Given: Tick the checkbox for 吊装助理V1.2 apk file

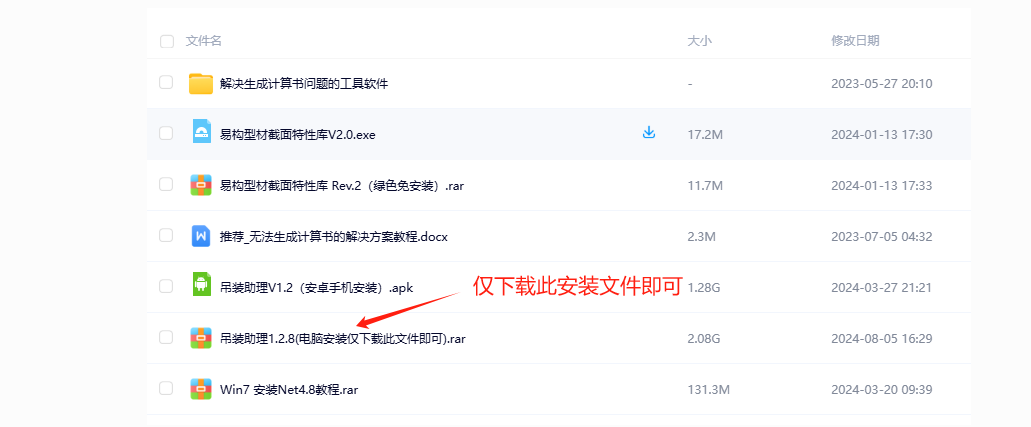Looking at the screenshot, I should point(166,286).
